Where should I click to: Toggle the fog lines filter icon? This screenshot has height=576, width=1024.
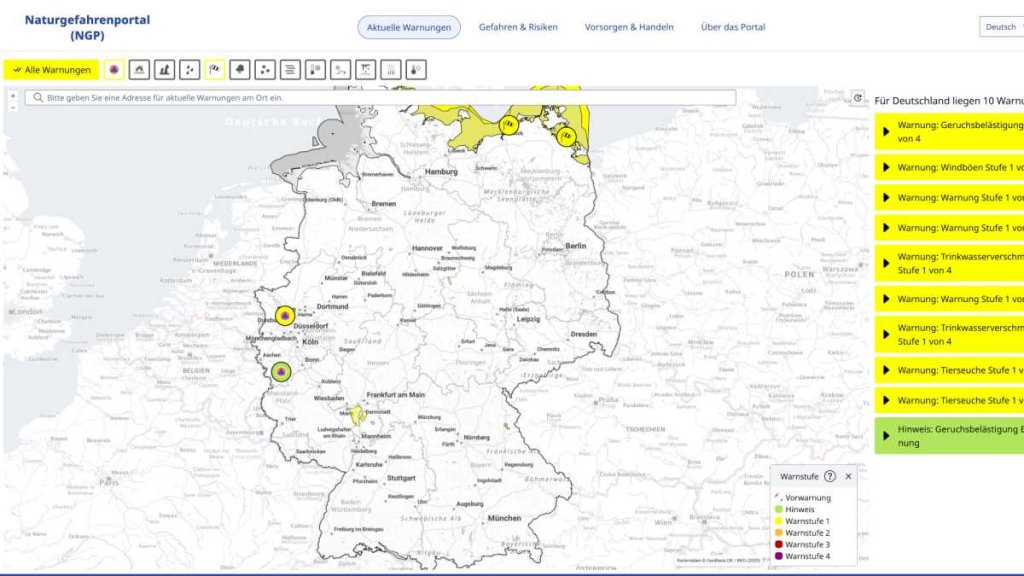click(x=290, y=69)
